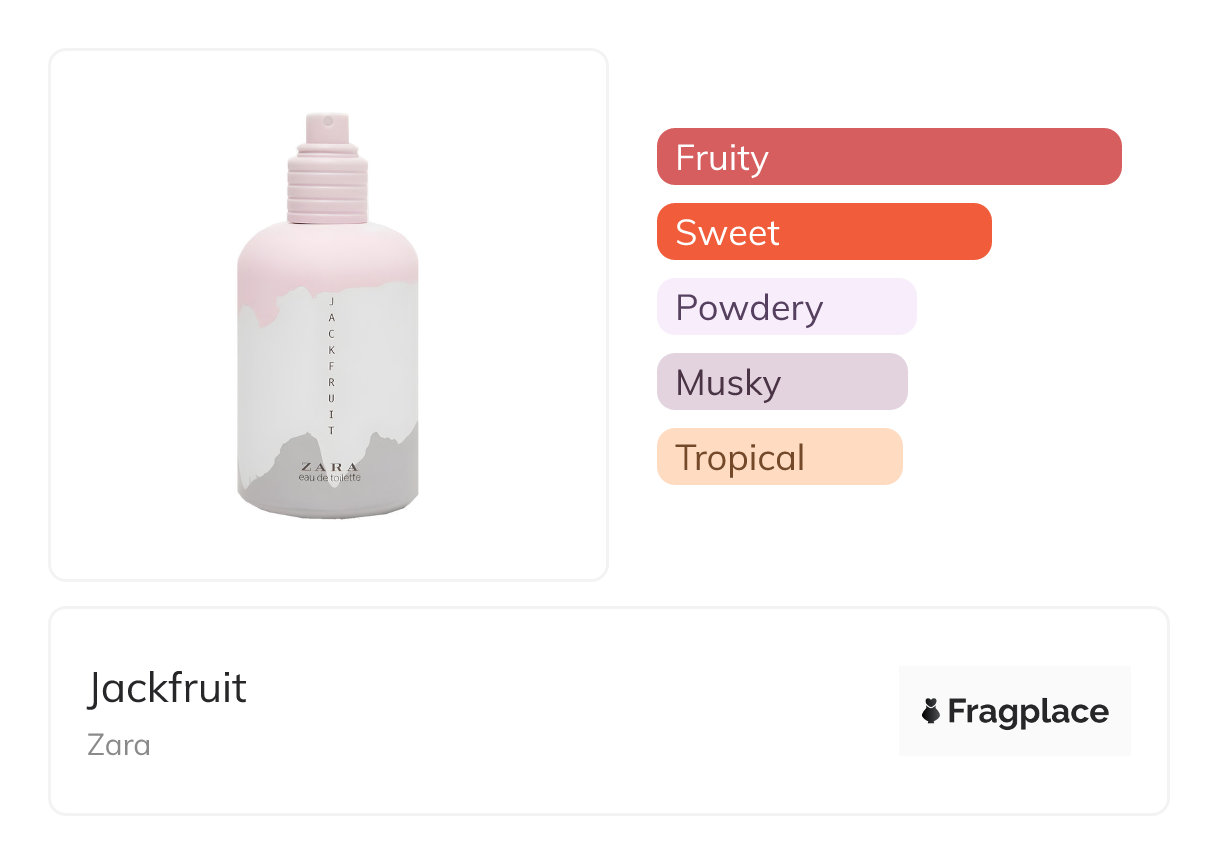Click the Zara brand name below the title
Image resolution: width=1218 pixels, height=864 pixels.
[x=119, y=745]
